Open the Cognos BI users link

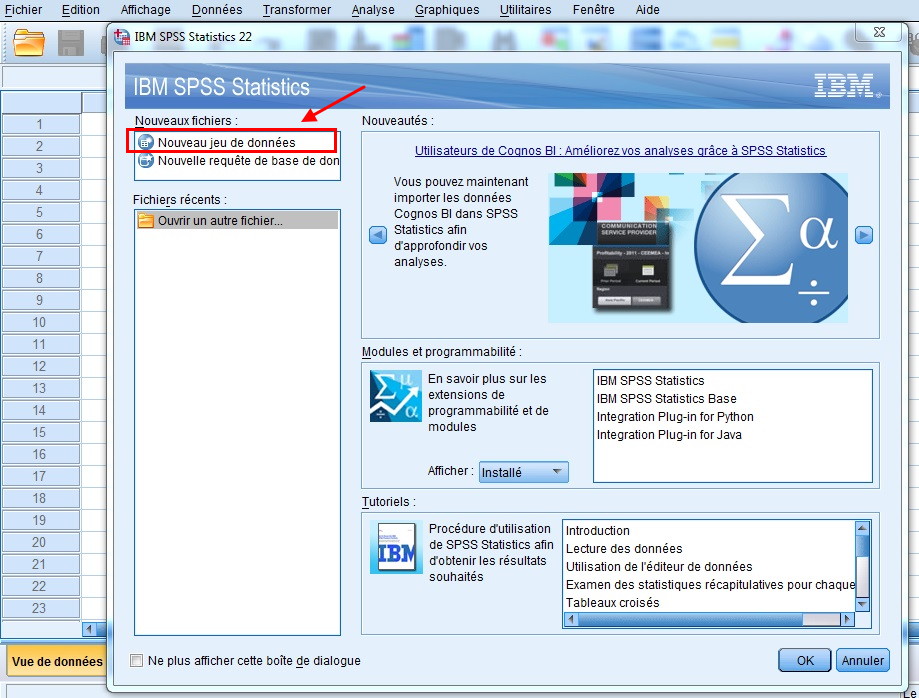[x=620, y=151]
